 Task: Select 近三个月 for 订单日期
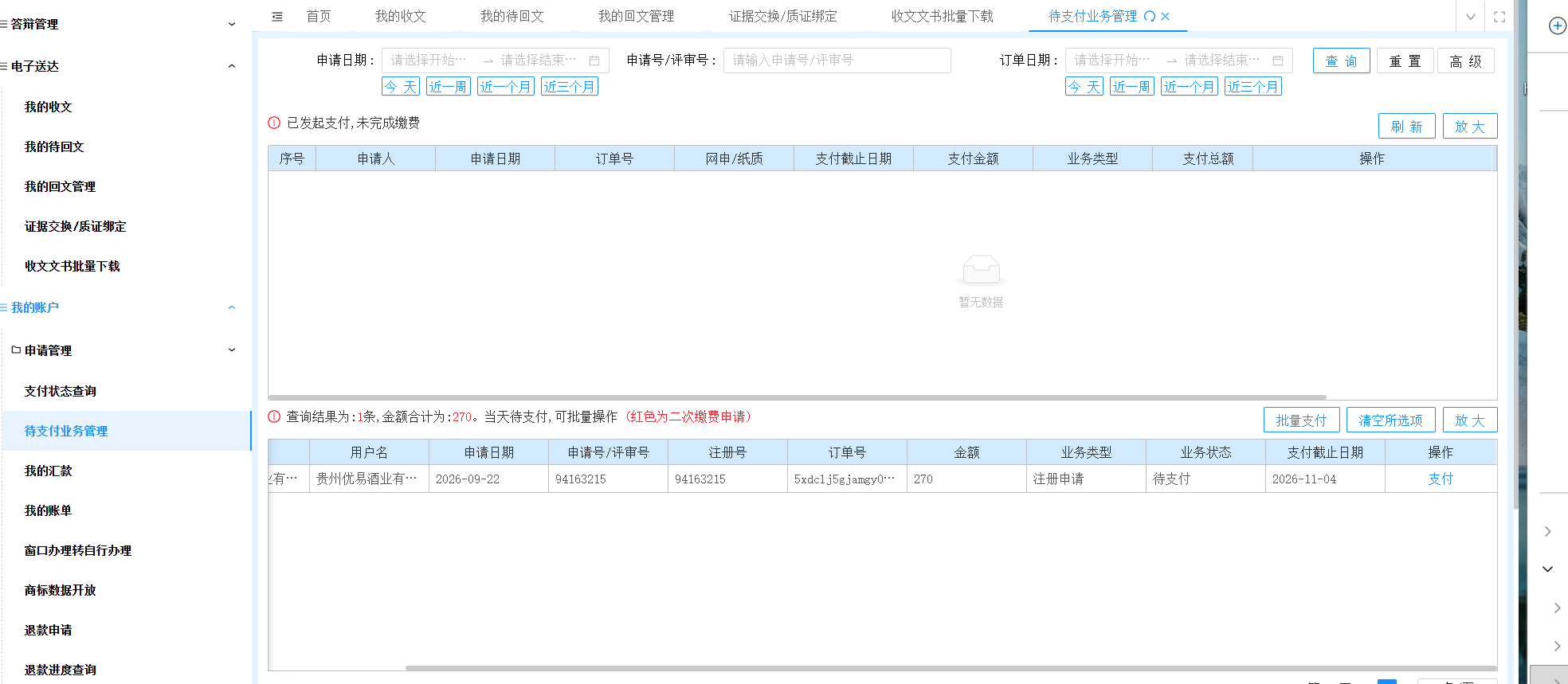pyautogui.click(x=1253, y=87)
